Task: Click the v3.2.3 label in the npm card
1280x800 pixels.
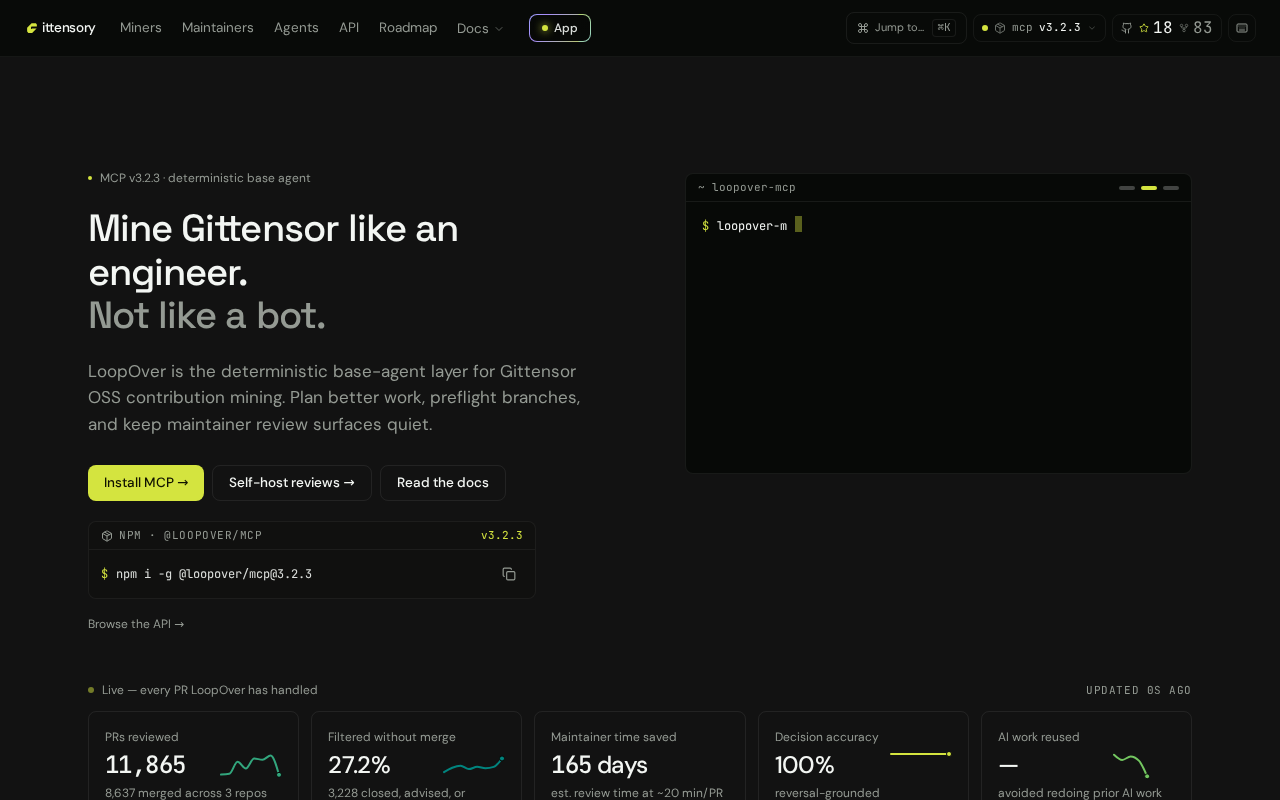Action: (502, 536)
